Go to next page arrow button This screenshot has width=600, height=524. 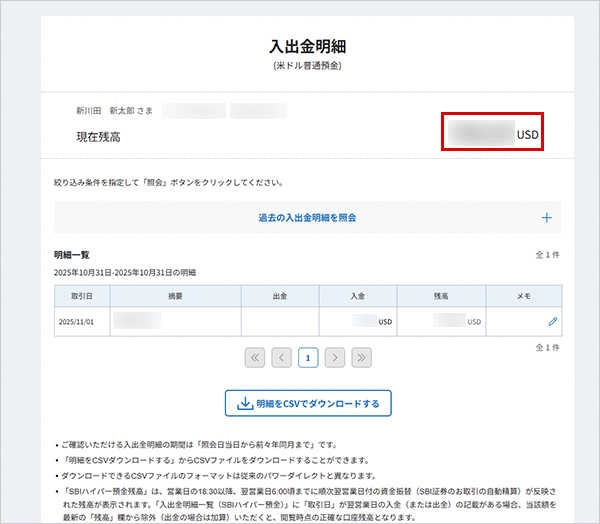(335, 357)
